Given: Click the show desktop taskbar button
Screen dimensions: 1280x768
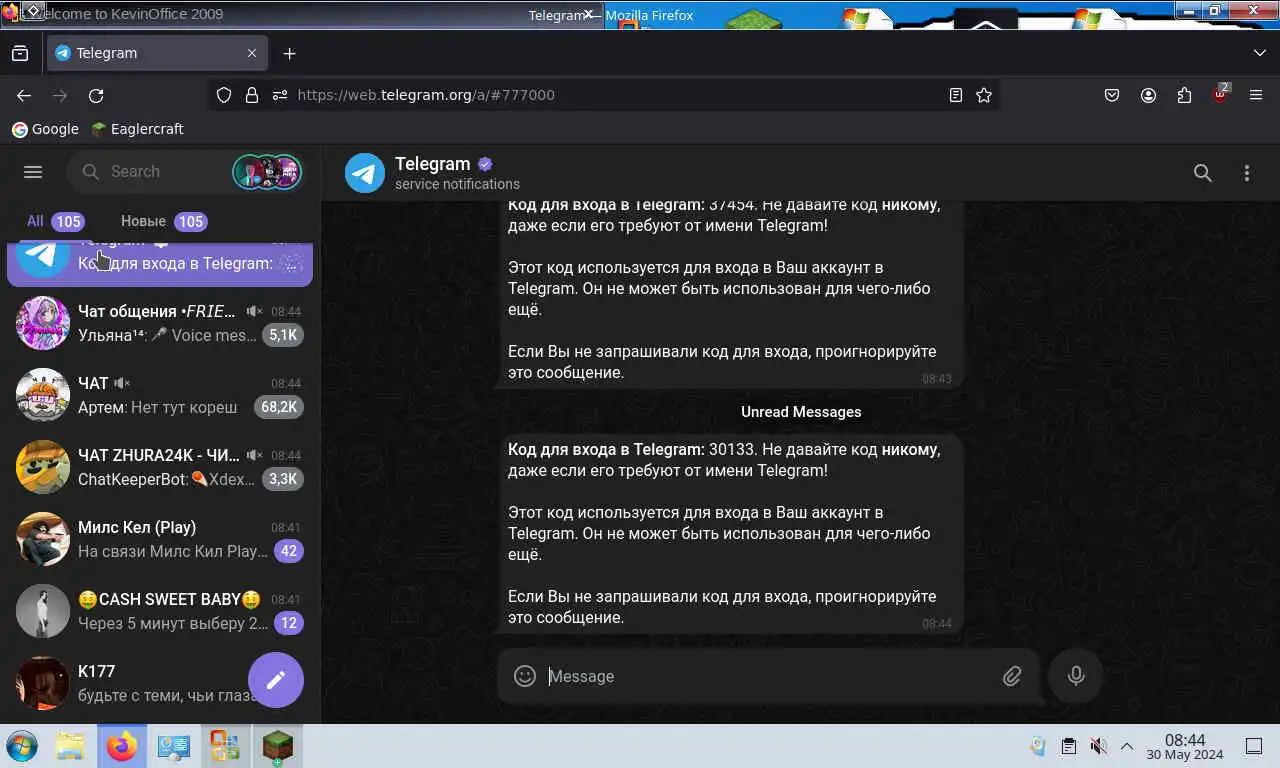Looking at the screenshot, I should coord(1253,746).
